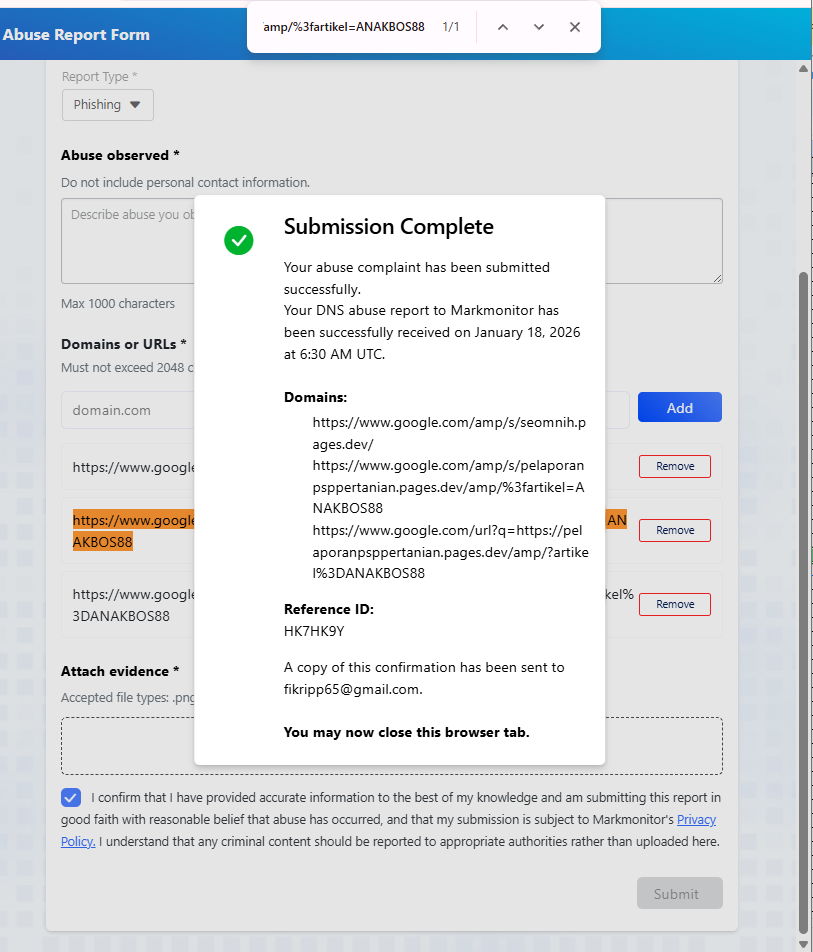Viewport: 813px width, 952px height.
Task: Close the find-in-page bar
Action: 575,27
